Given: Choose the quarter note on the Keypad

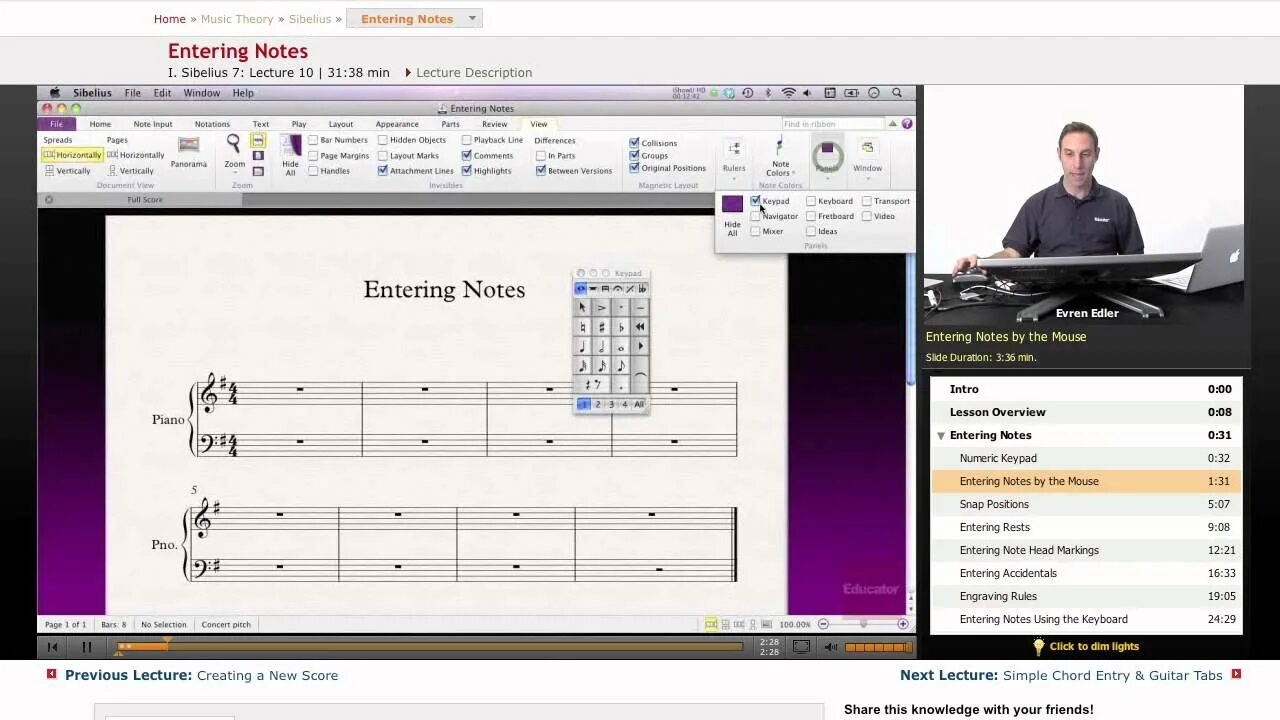Looking at the screenshot, I should (x=582, y=346).
